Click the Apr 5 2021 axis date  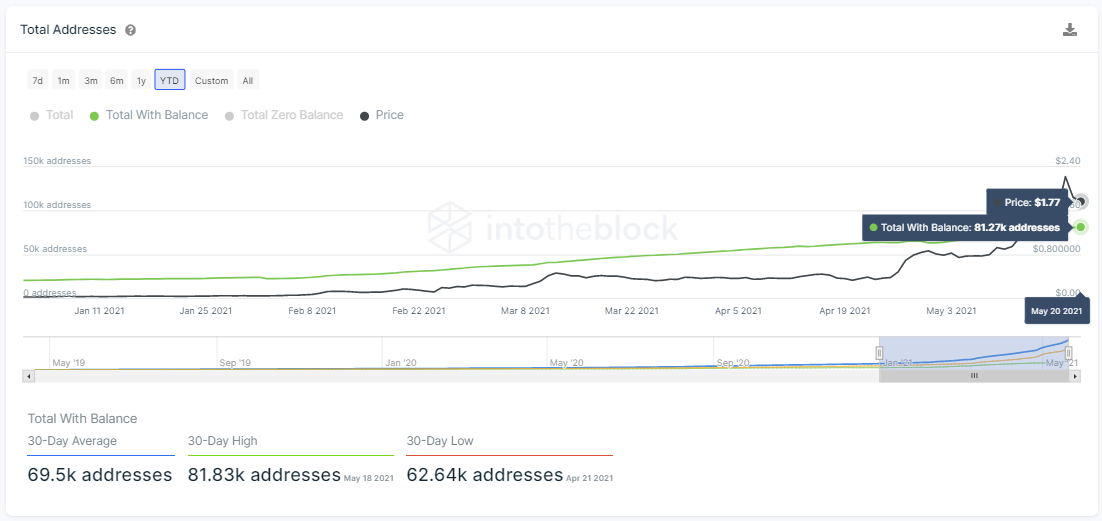[738, 310]
